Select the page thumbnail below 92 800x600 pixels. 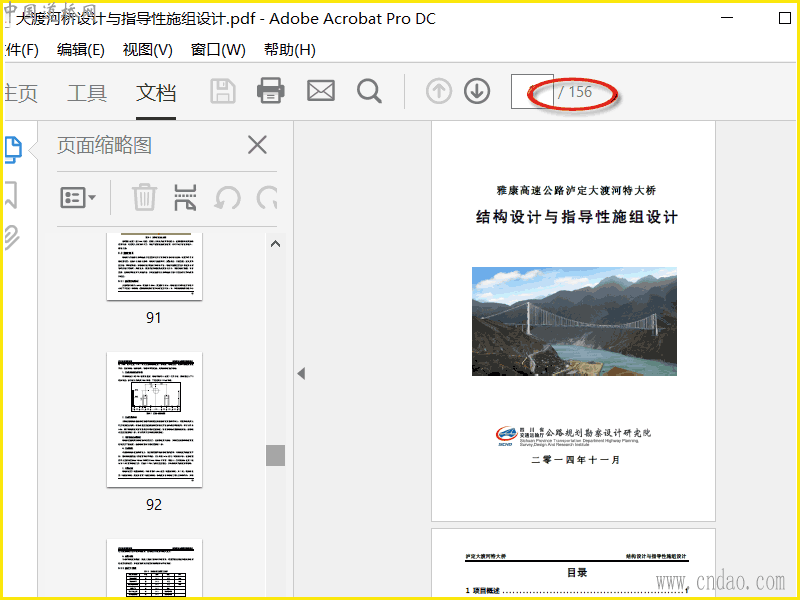point(155,568)
